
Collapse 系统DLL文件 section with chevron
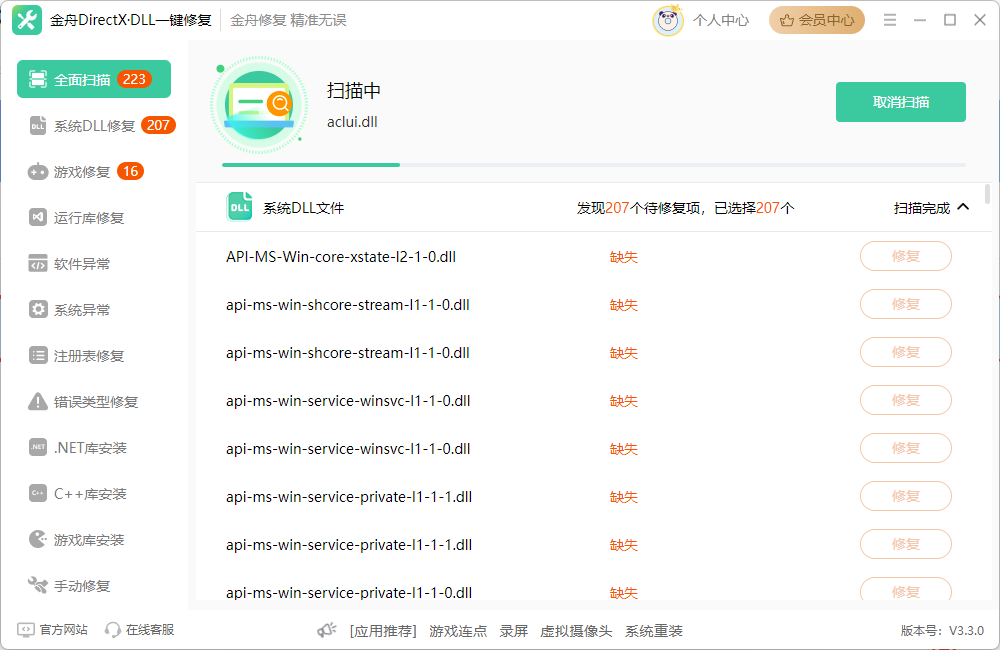coord(963,207)
